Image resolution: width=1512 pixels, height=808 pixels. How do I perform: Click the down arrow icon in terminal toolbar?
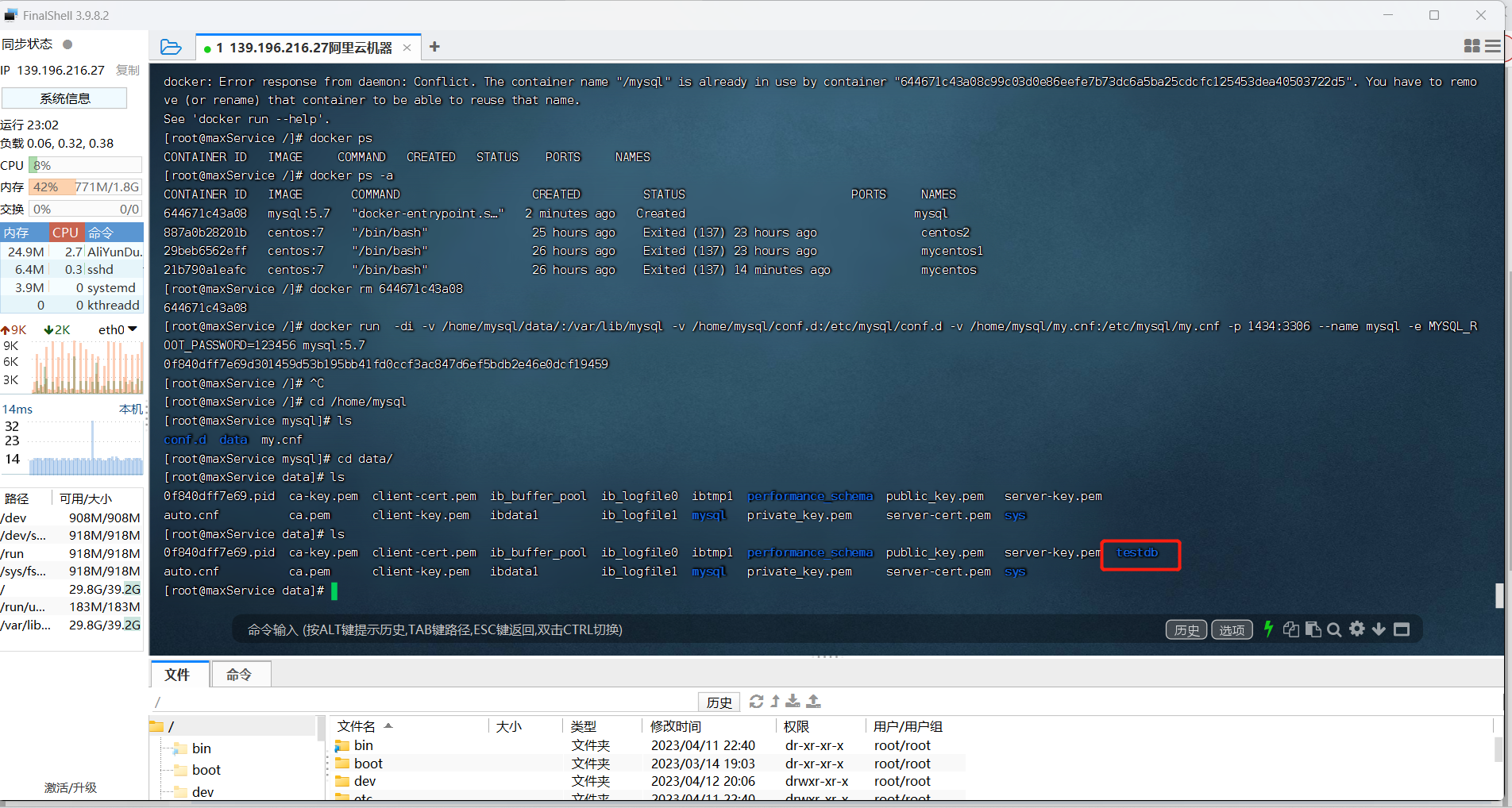coord(1379,629)
